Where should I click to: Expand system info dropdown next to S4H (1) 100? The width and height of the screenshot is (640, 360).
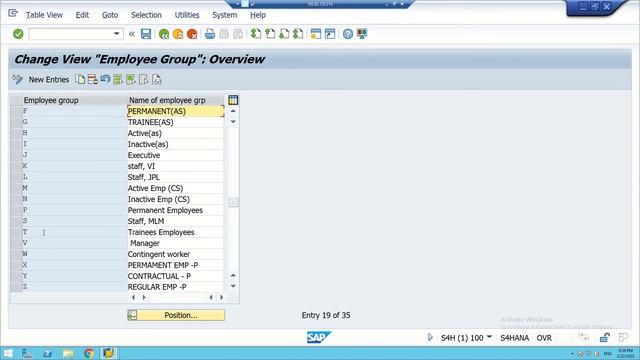(489, 337)
